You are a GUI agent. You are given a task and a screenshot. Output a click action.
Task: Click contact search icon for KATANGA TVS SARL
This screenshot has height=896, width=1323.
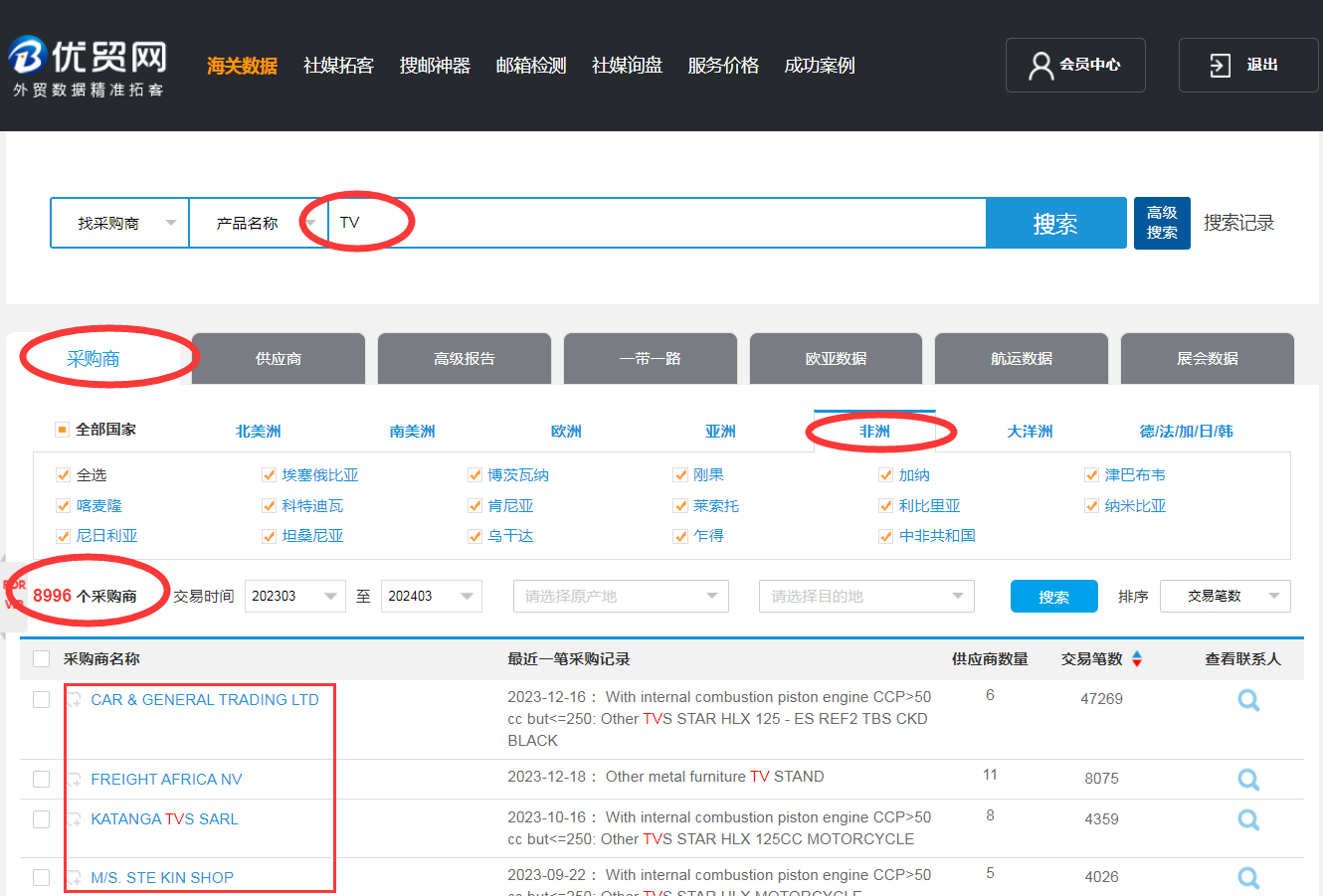[1247, 819]
